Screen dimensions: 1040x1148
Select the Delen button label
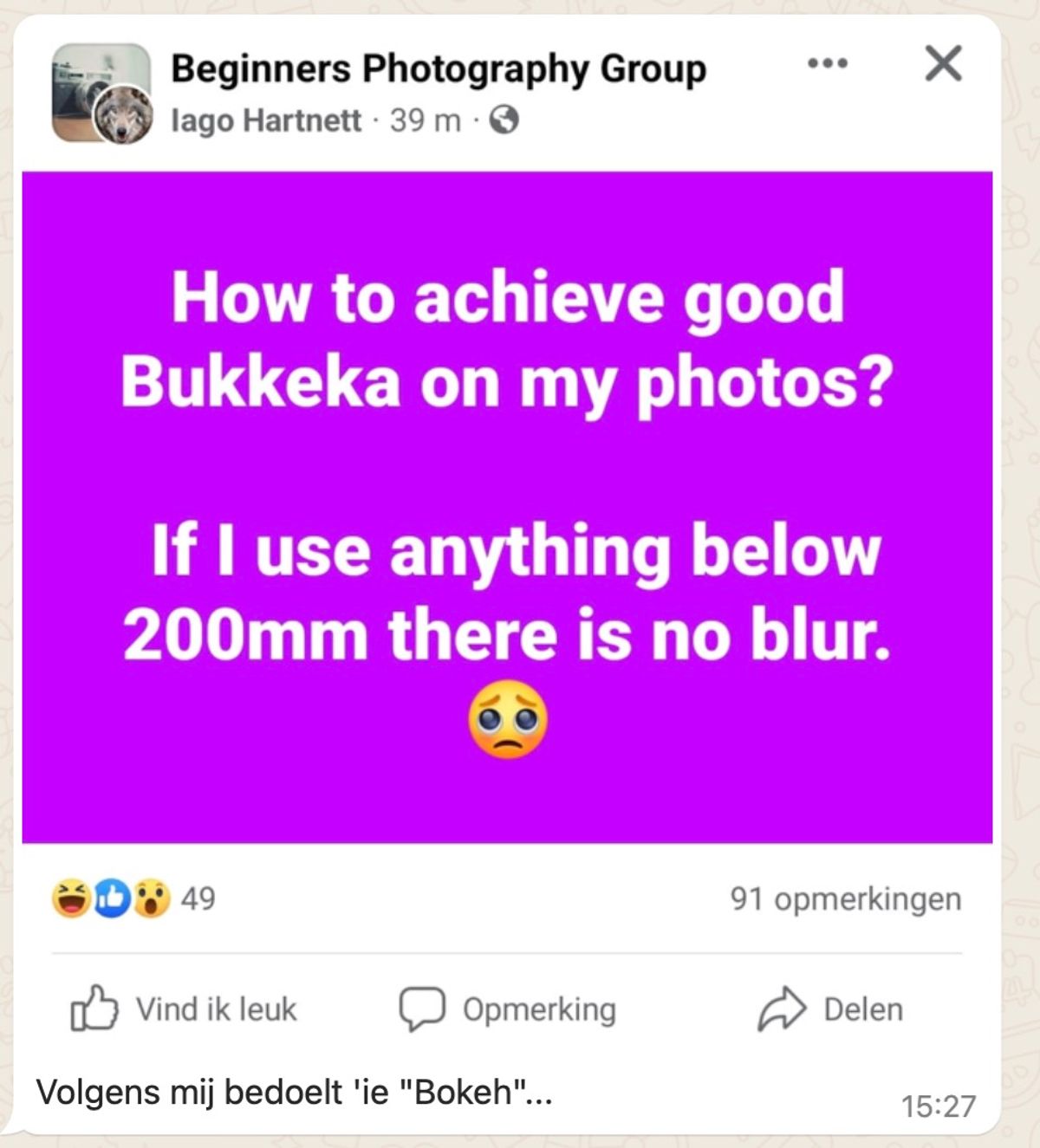863,1009
